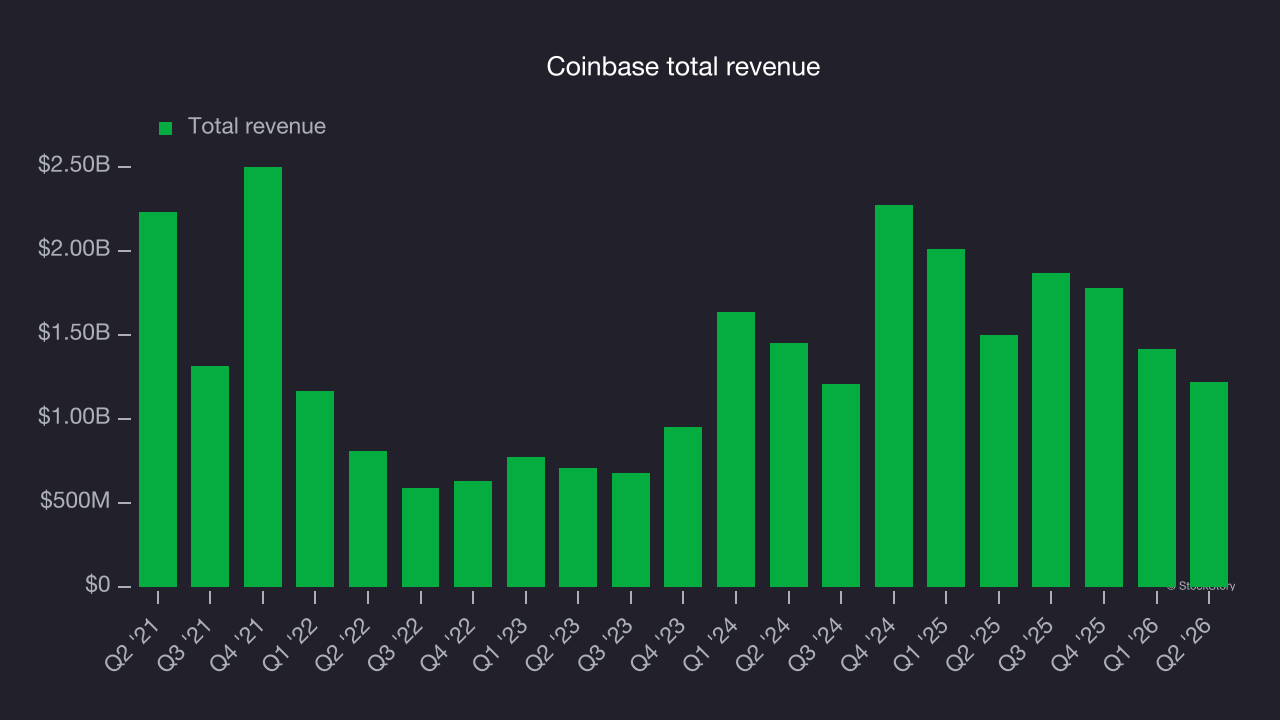This screenshot has height=720, width=1280.
Task: Select the Q3 '22 revenue bar
Action: click(421, 537)
